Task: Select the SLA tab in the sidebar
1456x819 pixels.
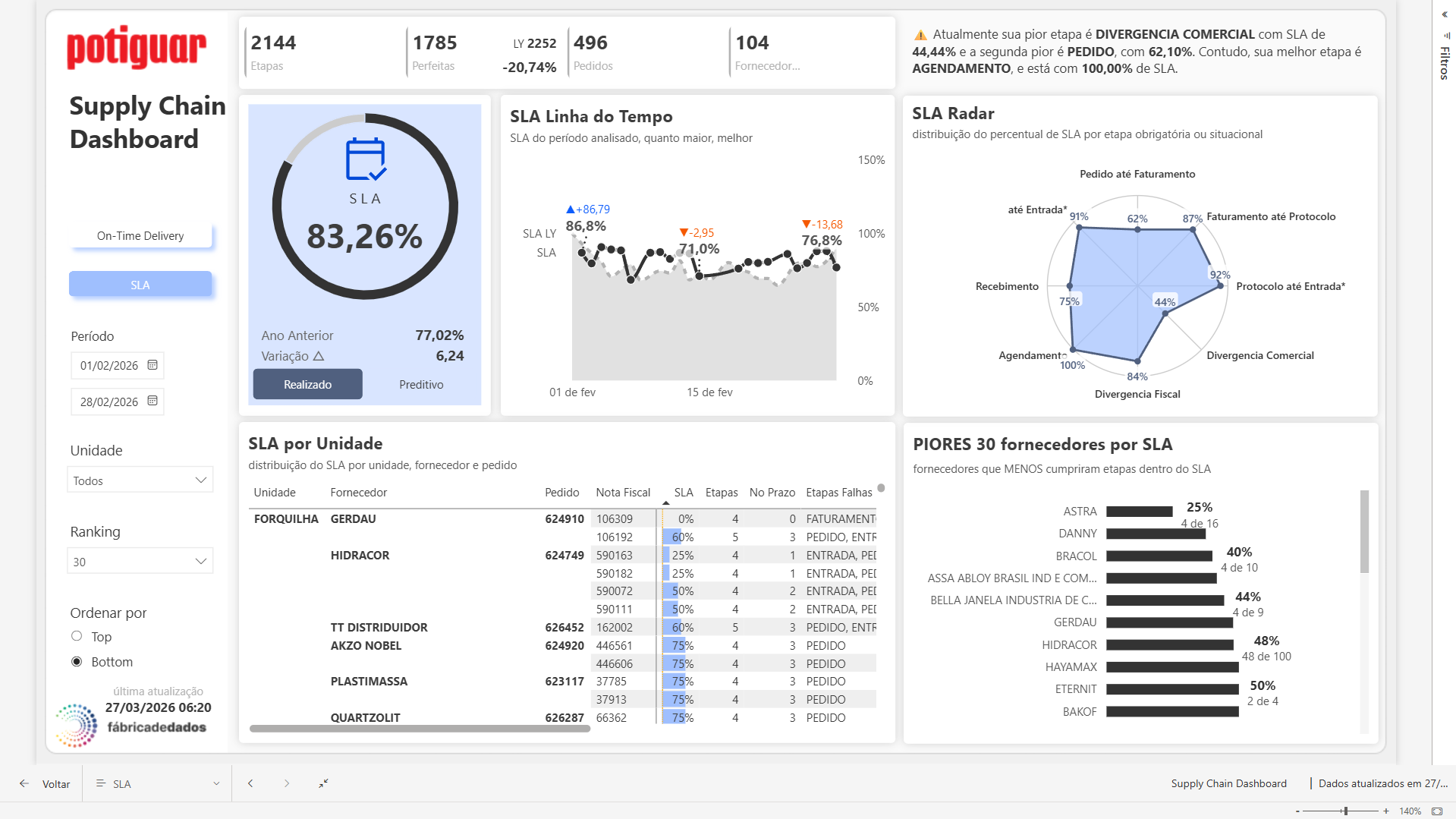Action: pyautogui.click(x=140, y=285)
